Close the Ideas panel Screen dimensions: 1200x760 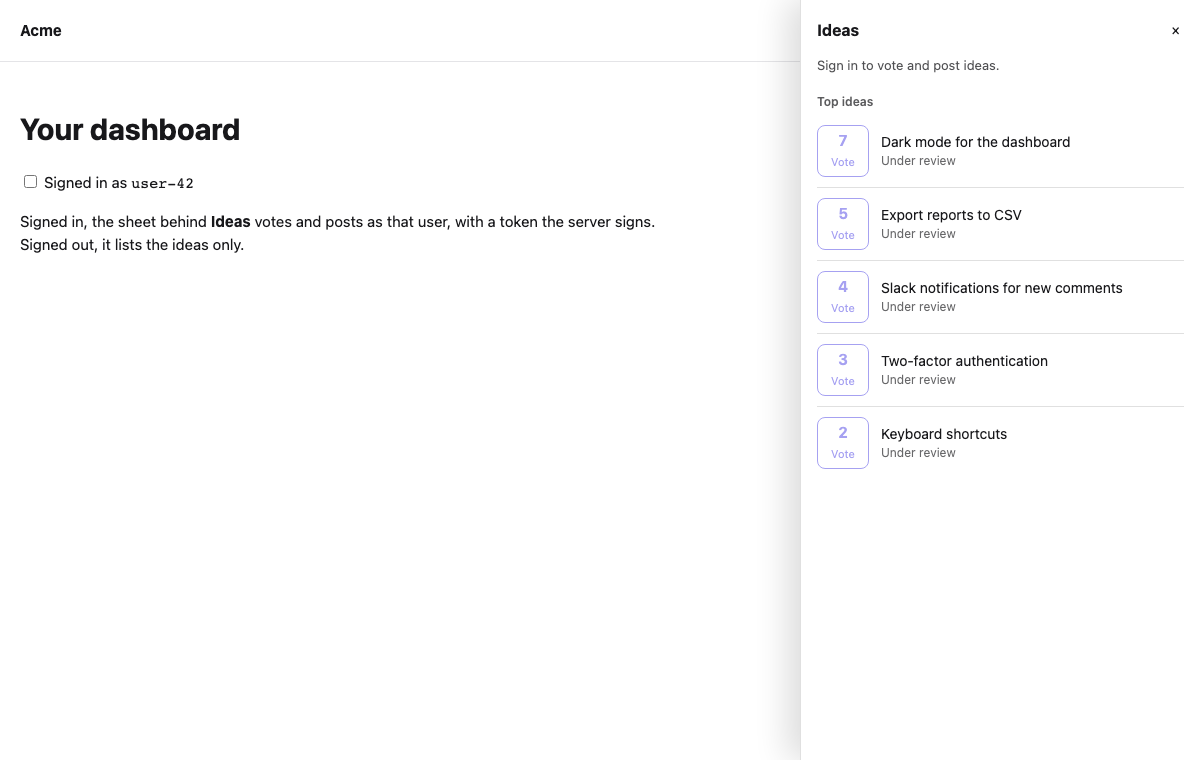[1175, 31]
